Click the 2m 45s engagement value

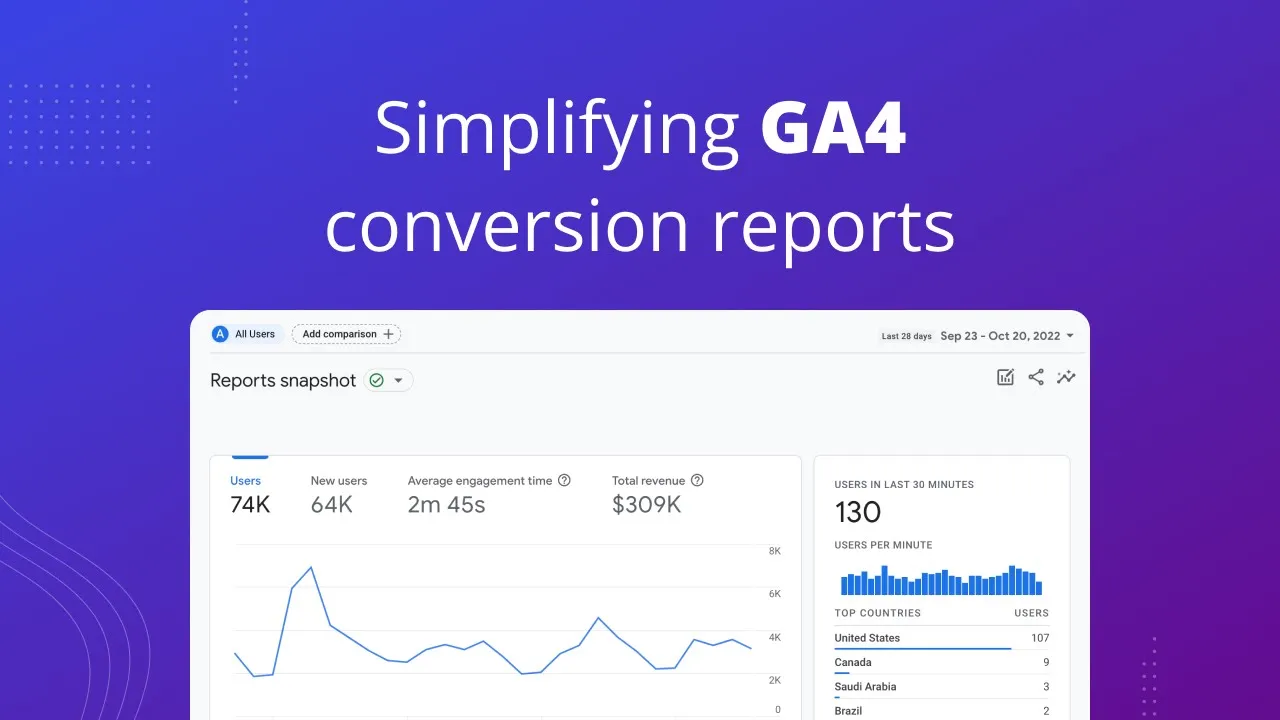coord(446,505)
